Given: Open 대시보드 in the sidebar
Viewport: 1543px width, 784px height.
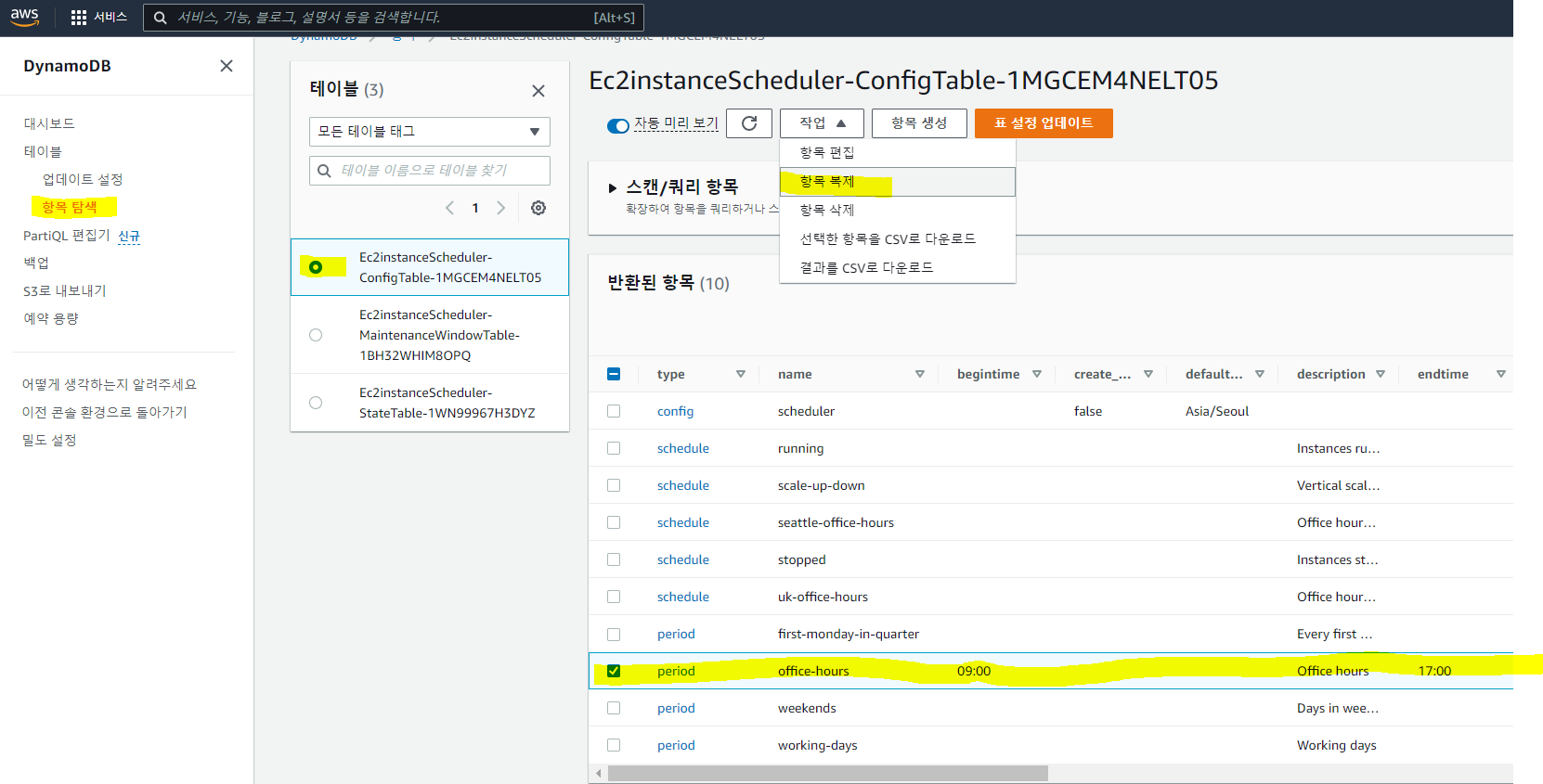Looking at the screenshot, I should pyautogui.click(x=49, y=123).
